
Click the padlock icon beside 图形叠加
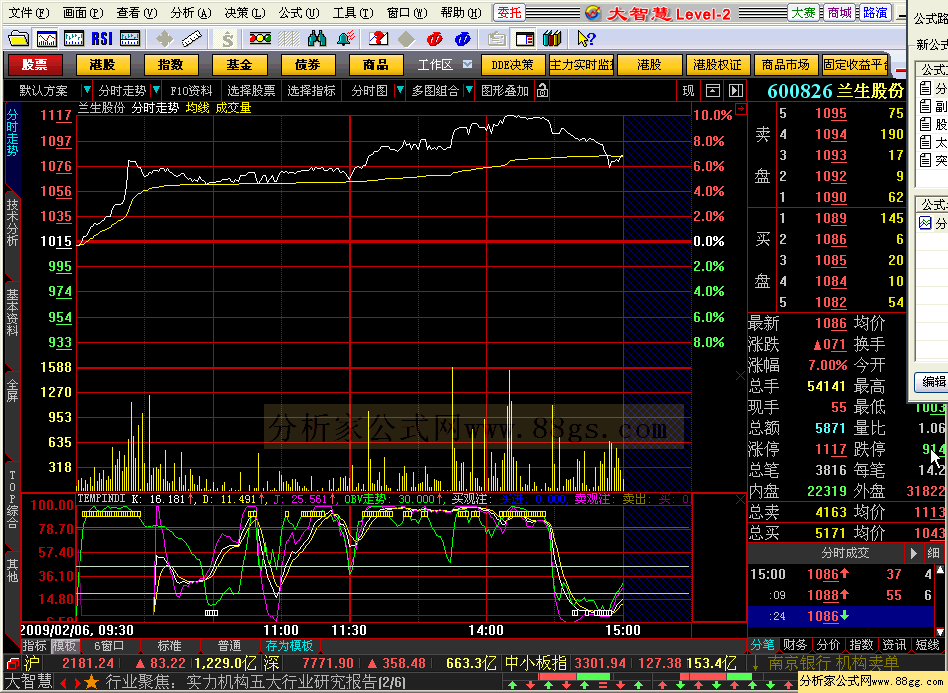(542, 91)
